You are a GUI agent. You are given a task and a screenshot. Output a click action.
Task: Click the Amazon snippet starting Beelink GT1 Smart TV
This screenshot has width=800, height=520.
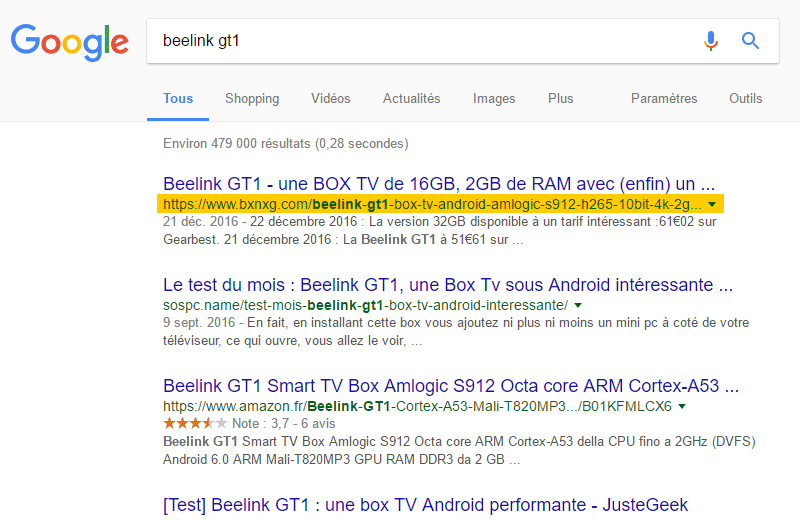point(459,450)
